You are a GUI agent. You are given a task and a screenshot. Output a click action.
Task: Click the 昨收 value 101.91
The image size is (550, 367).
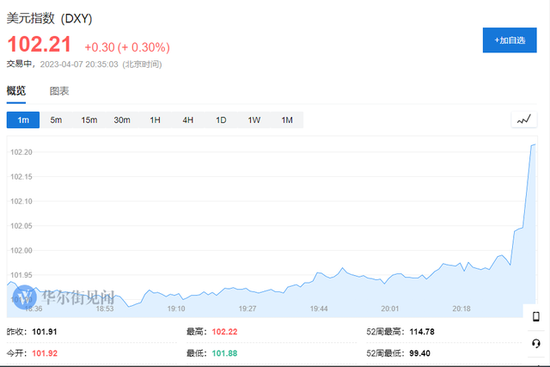[x=45, y=332]
